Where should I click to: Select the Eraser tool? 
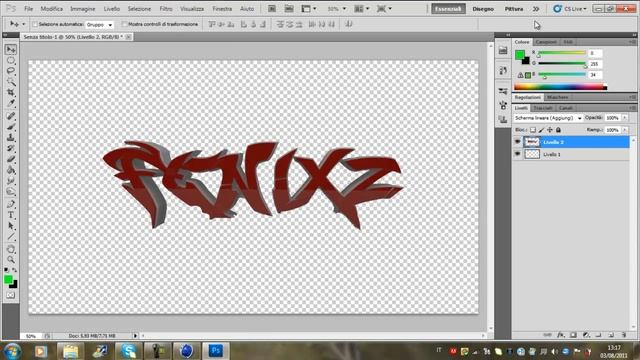11,159
